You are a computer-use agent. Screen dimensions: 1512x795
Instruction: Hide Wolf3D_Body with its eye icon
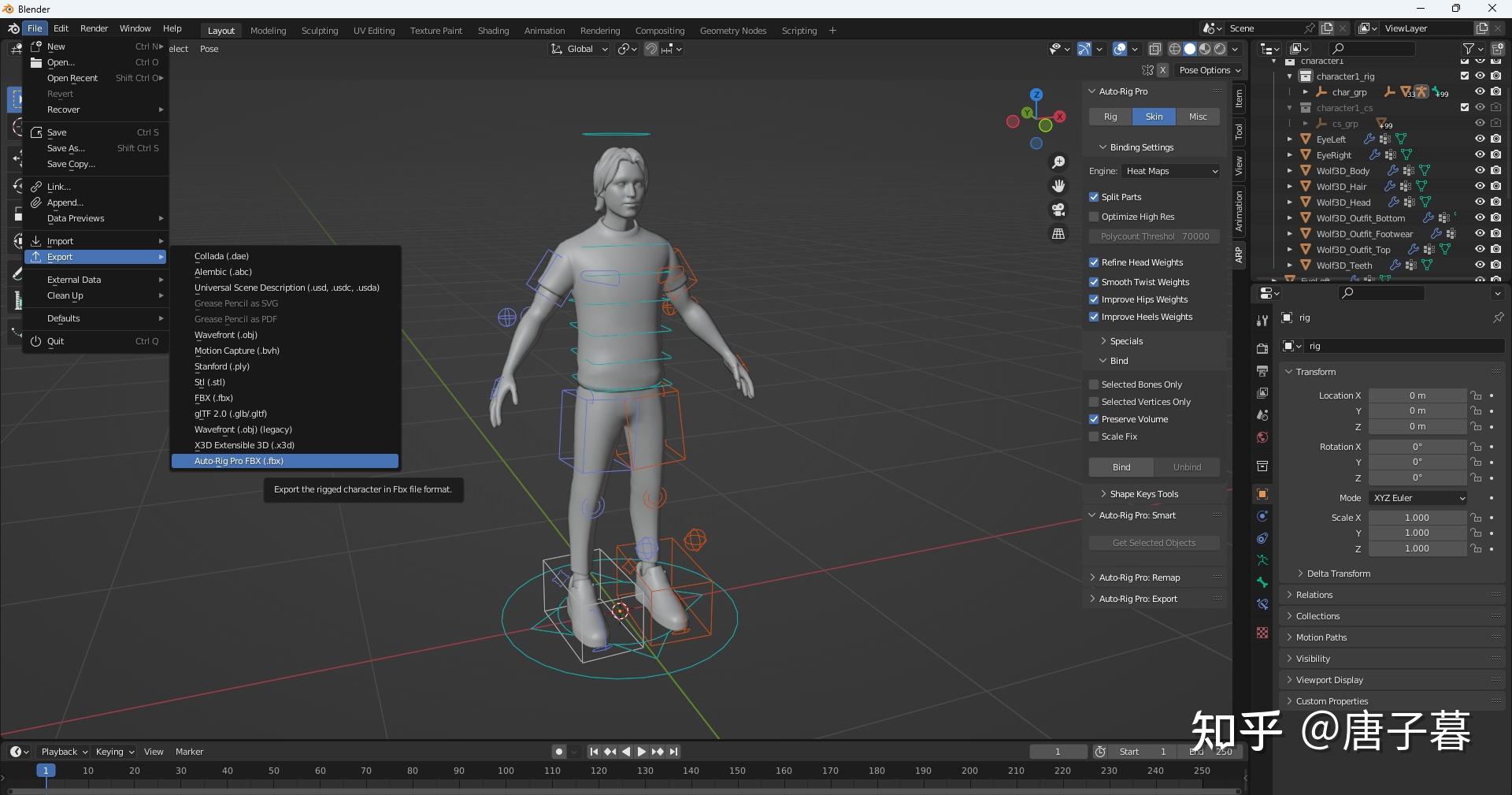click(x=1480, y=170)
